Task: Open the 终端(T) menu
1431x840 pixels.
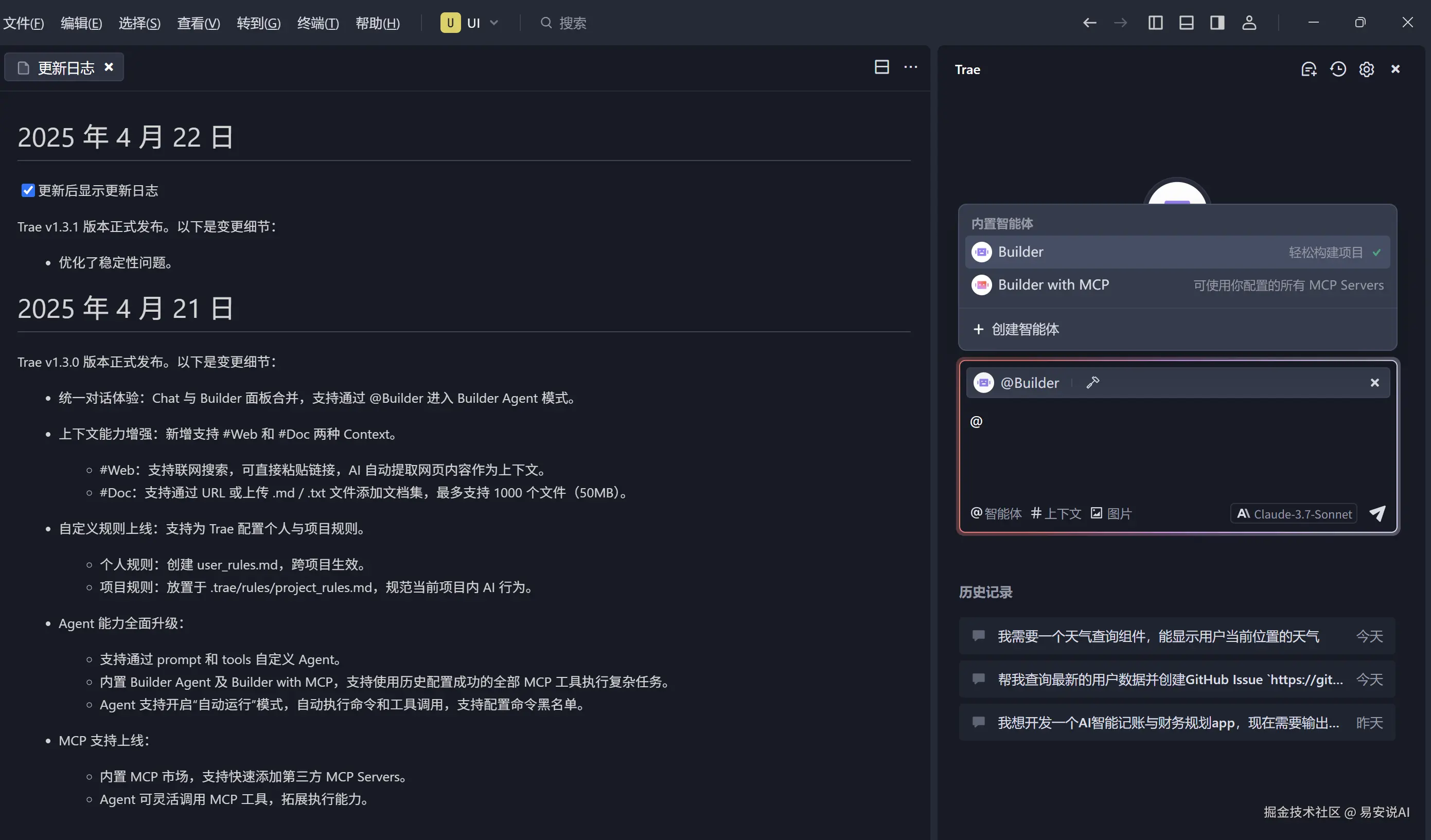Action: coord(317,23)
